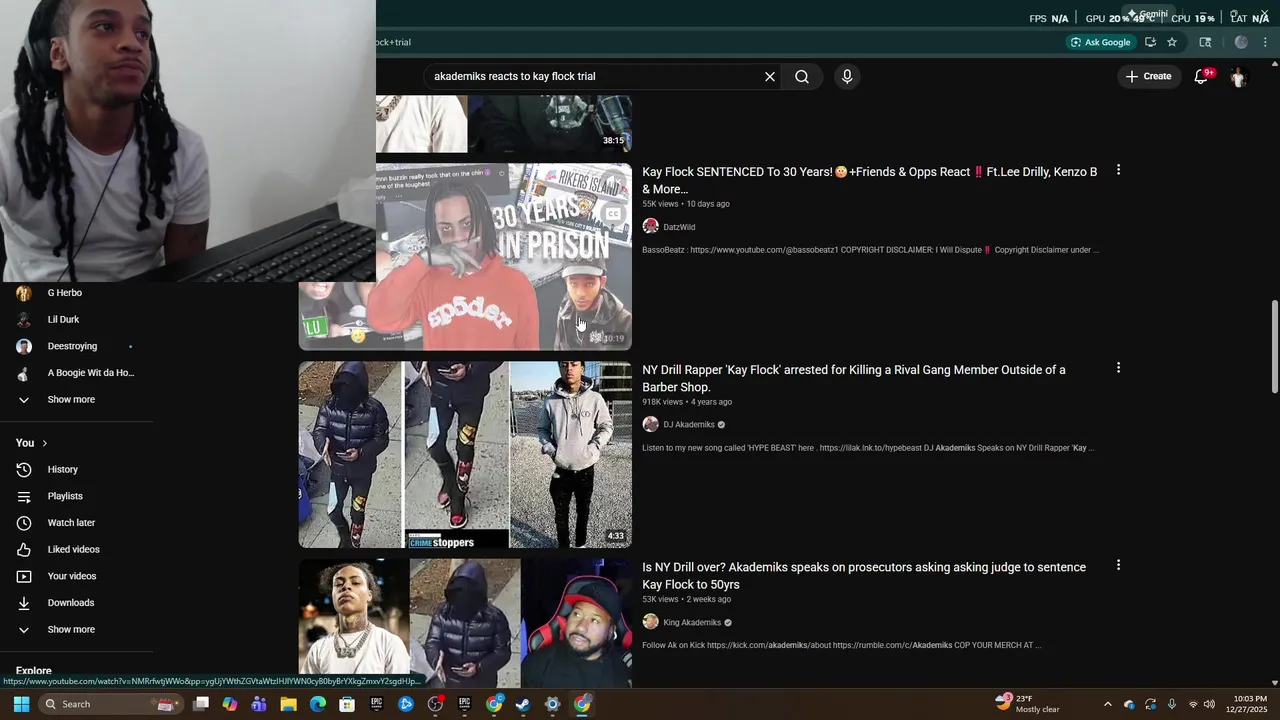Open options for Is NY Drill over video
The height and width of the screenshot is (720, 1280).
click(1118, 565)
